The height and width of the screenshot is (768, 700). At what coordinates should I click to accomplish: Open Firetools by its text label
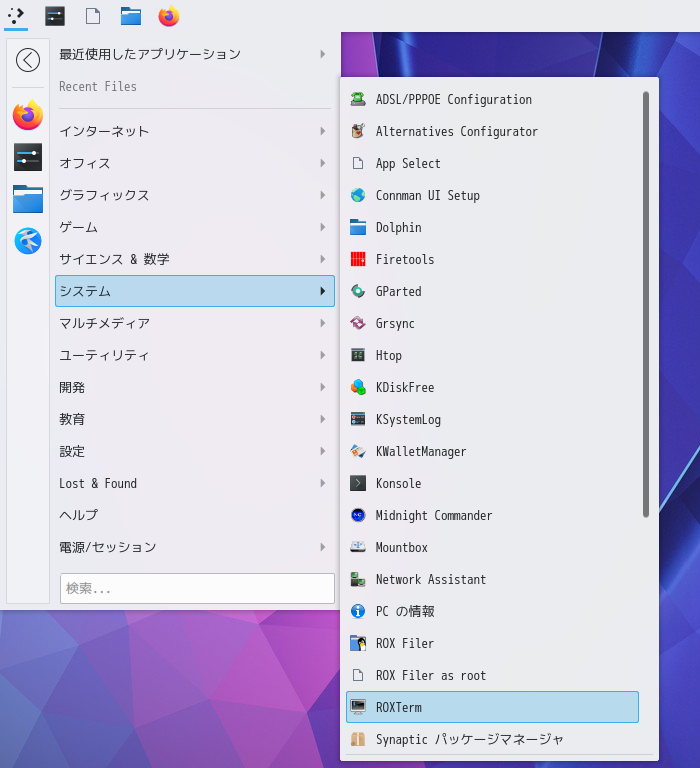click(x=405, y=259)
